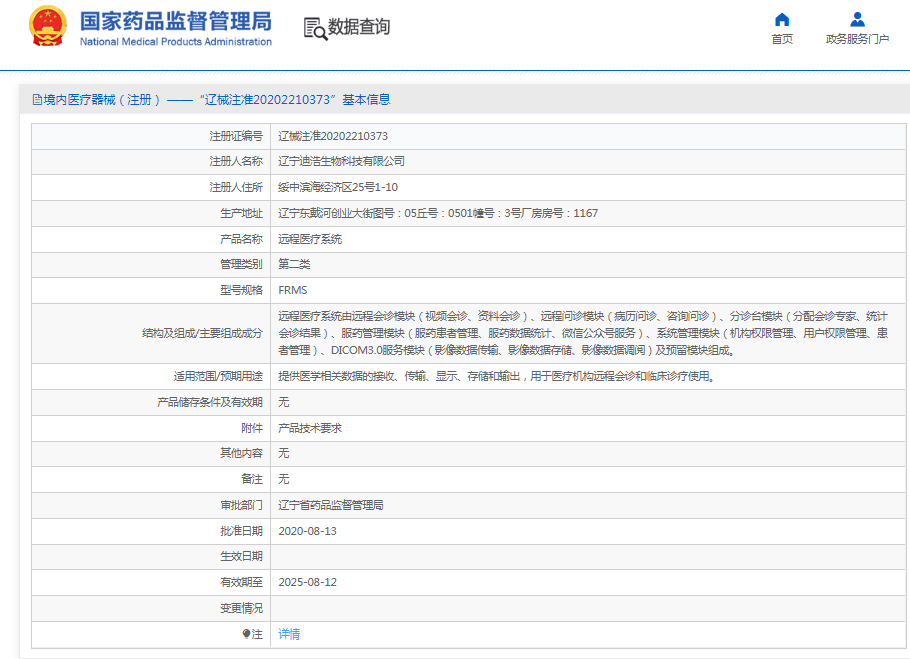Click the registration number value 辽械注准20202210373

333,136
